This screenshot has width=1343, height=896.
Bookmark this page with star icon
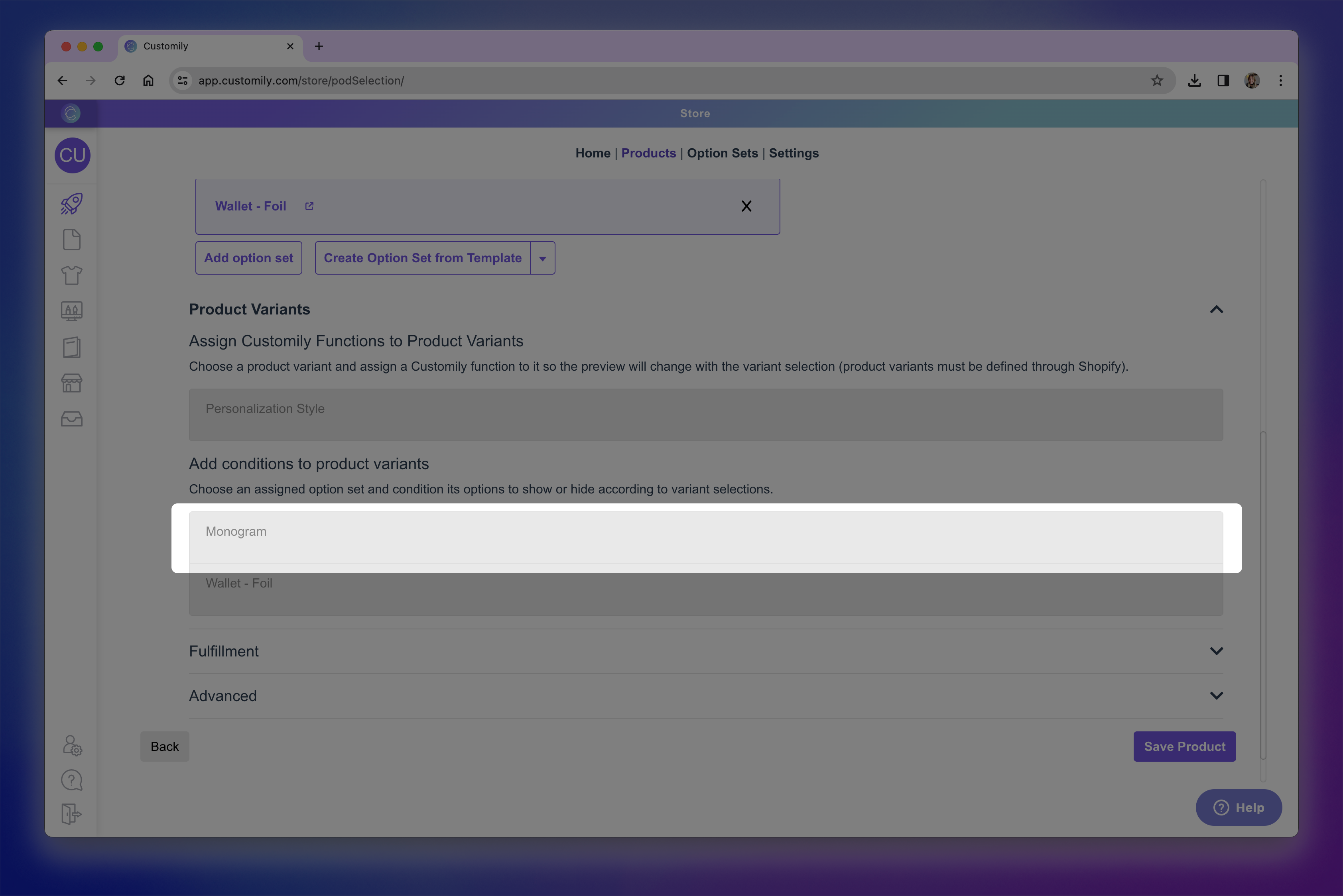click(x=1157, y=81)
